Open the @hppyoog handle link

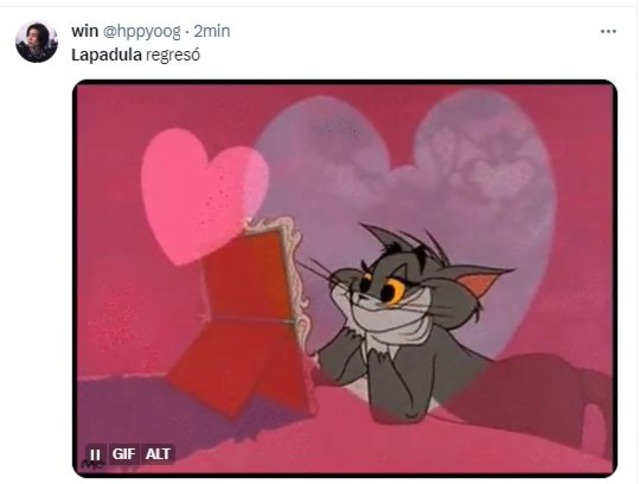141,32
